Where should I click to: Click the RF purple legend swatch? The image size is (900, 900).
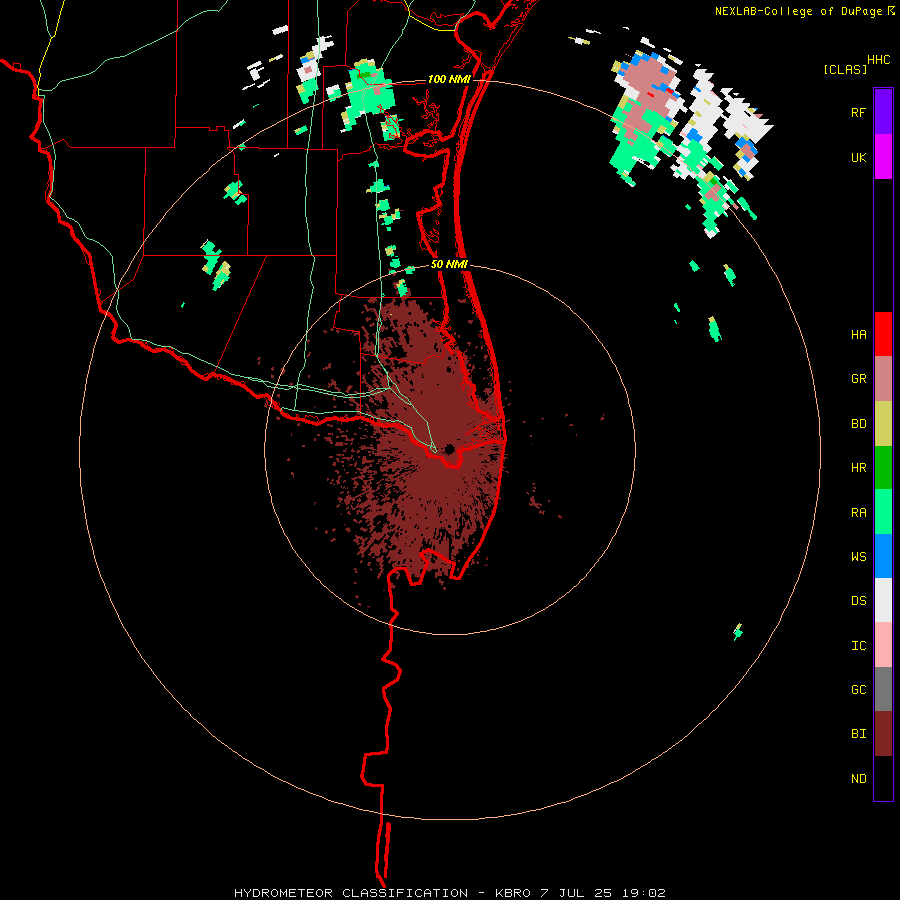(883, 112)
